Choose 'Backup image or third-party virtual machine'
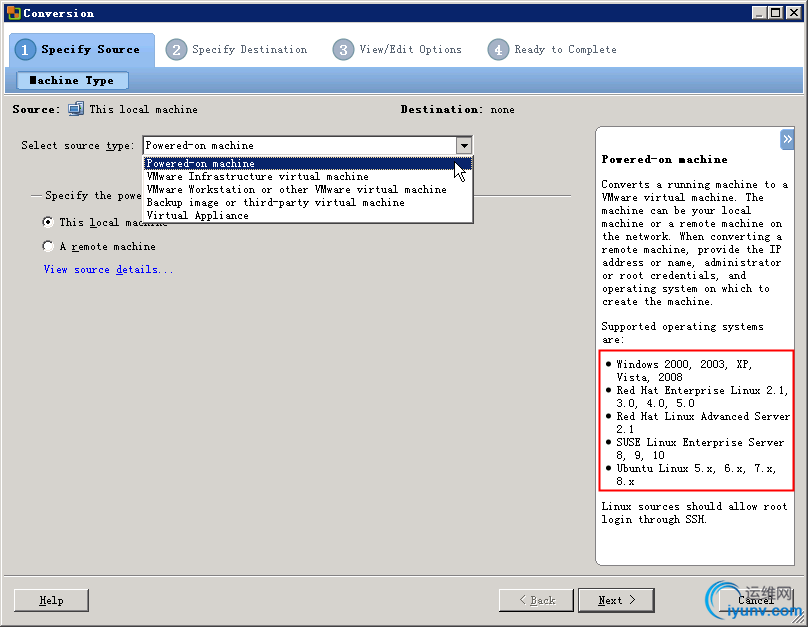This screenshot has height=627, width=808. 308,202
